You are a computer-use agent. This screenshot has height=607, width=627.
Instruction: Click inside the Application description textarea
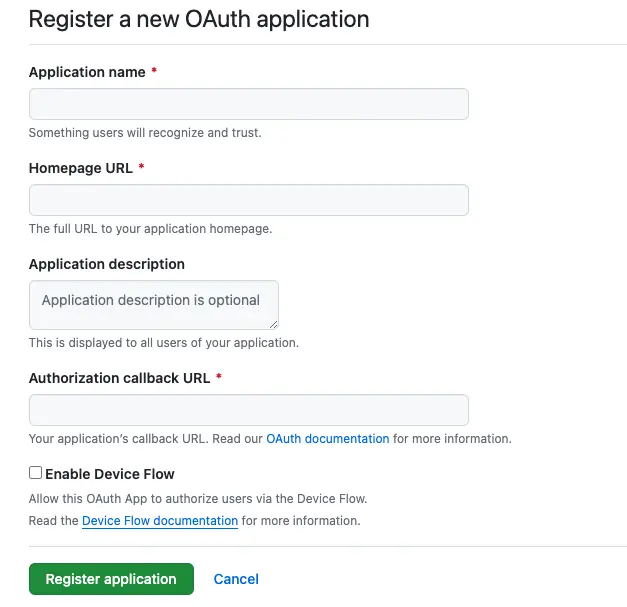coord(153,305)
